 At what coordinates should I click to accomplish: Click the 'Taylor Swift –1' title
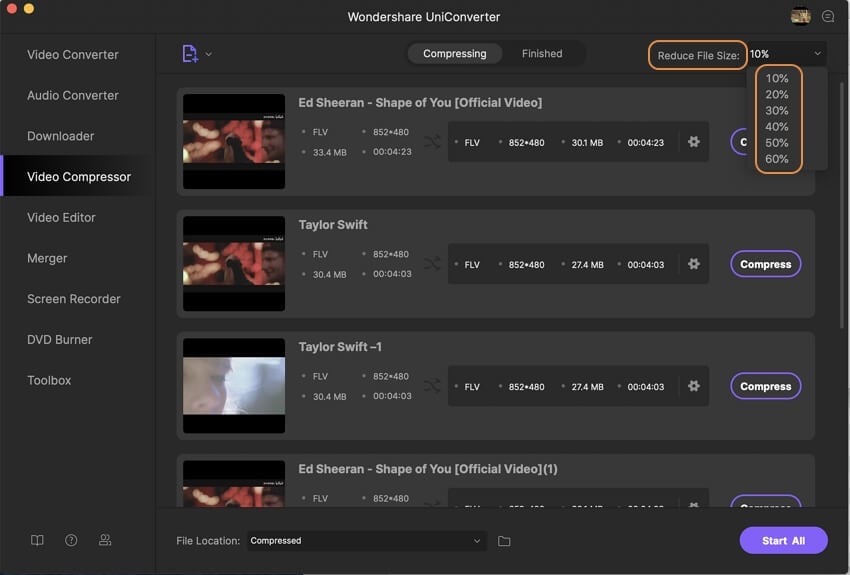[340, 347]
